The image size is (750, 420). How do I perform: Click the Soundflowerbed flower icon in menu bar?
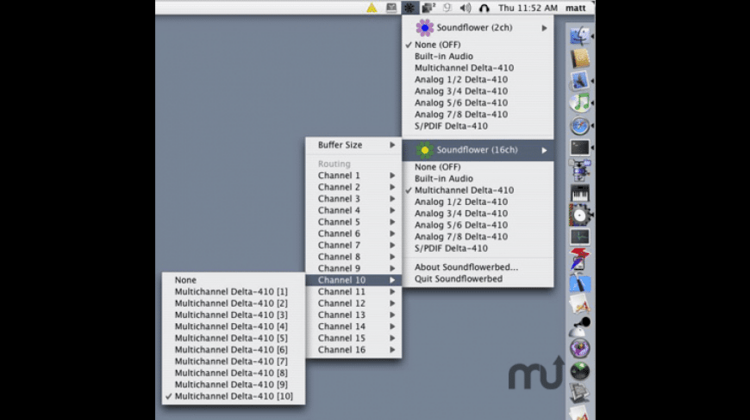point(412,8)
